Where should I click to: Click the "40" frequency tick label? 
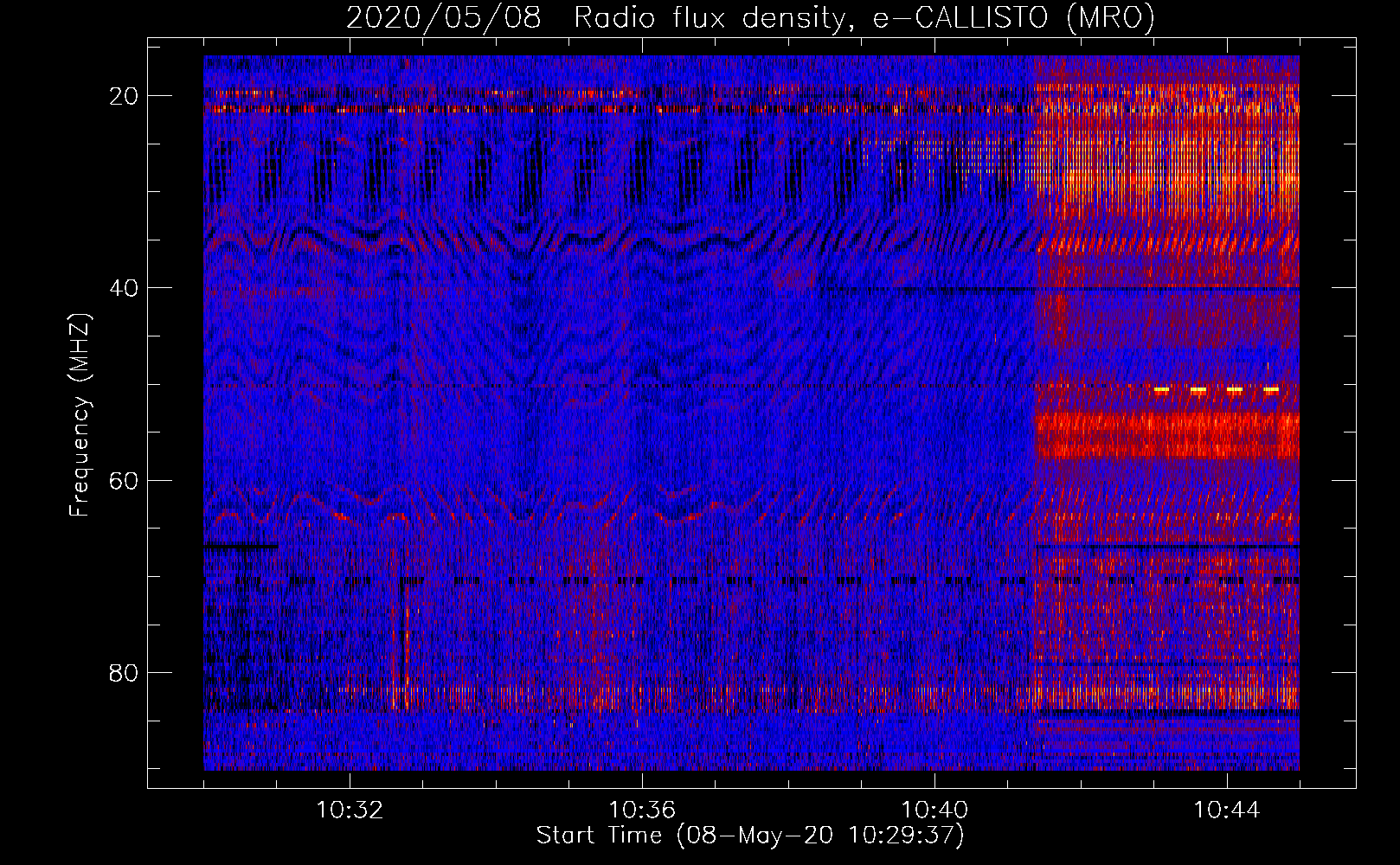point(125,287)
